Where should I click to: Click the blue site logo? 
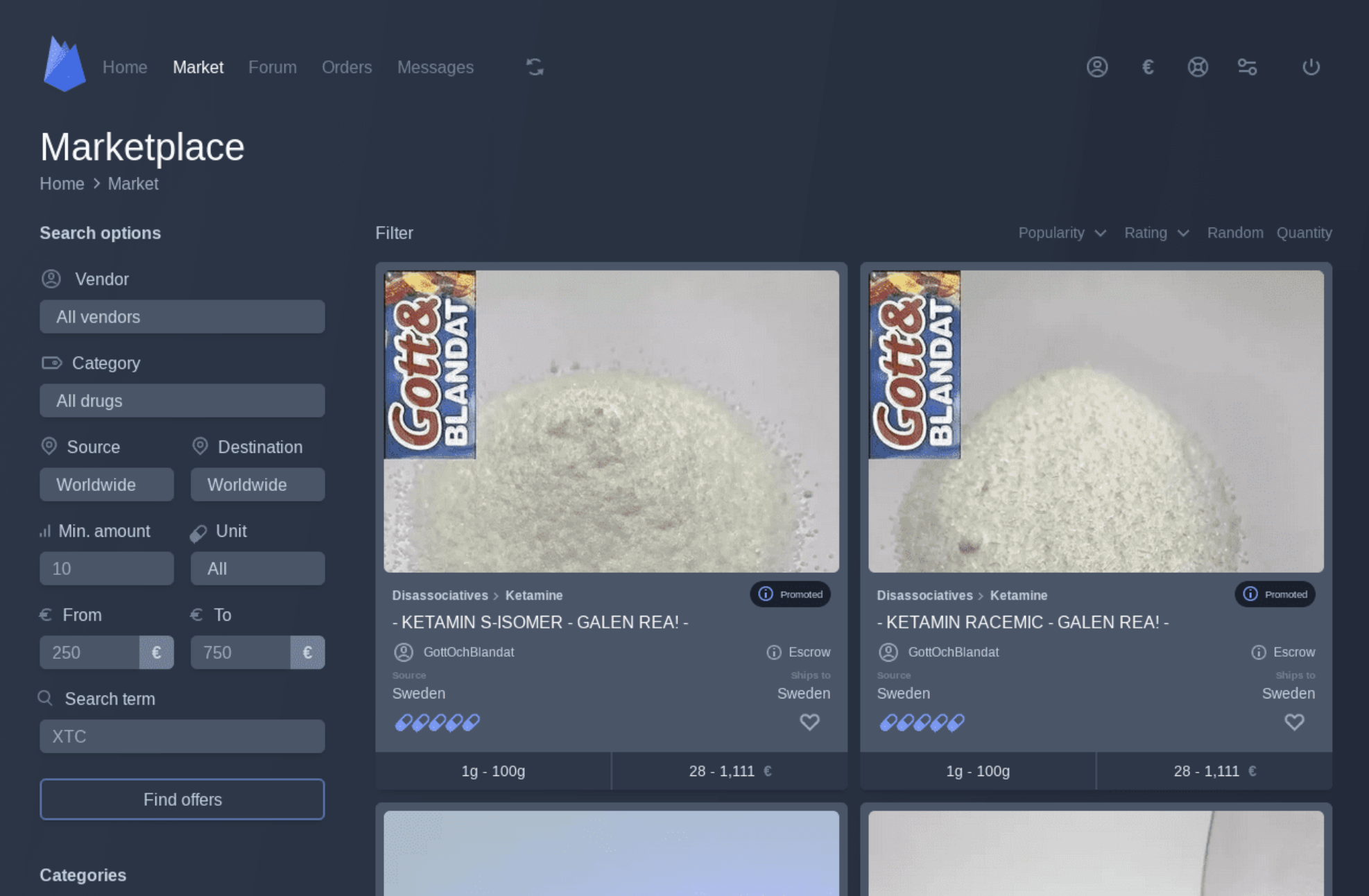click(x=64, y=64)
